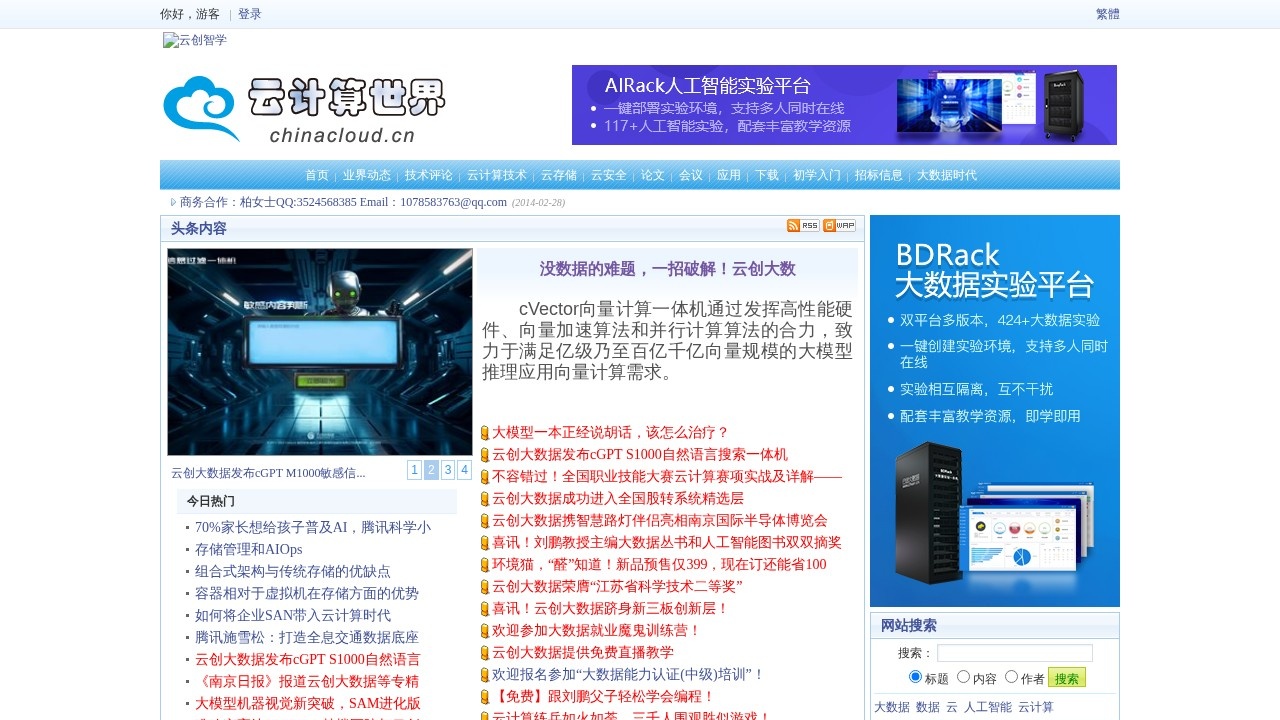The width and height of the screenshot is (1280, 720).
Task: Click the arrow icon before 商务合作 notice
Action: (x=173, y=201)
